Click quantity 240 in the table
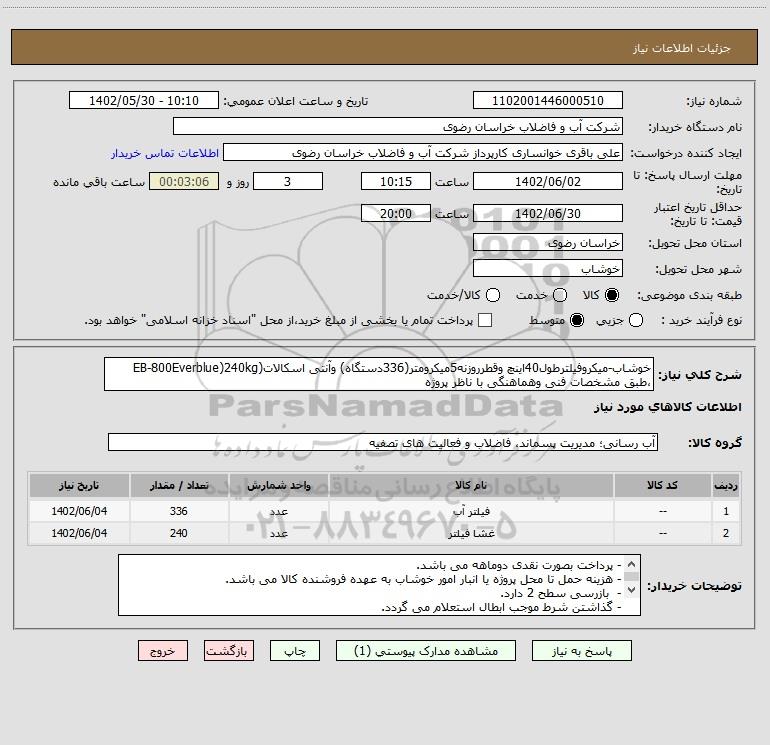This screenshot has height=745, width=770. [179, 533]
